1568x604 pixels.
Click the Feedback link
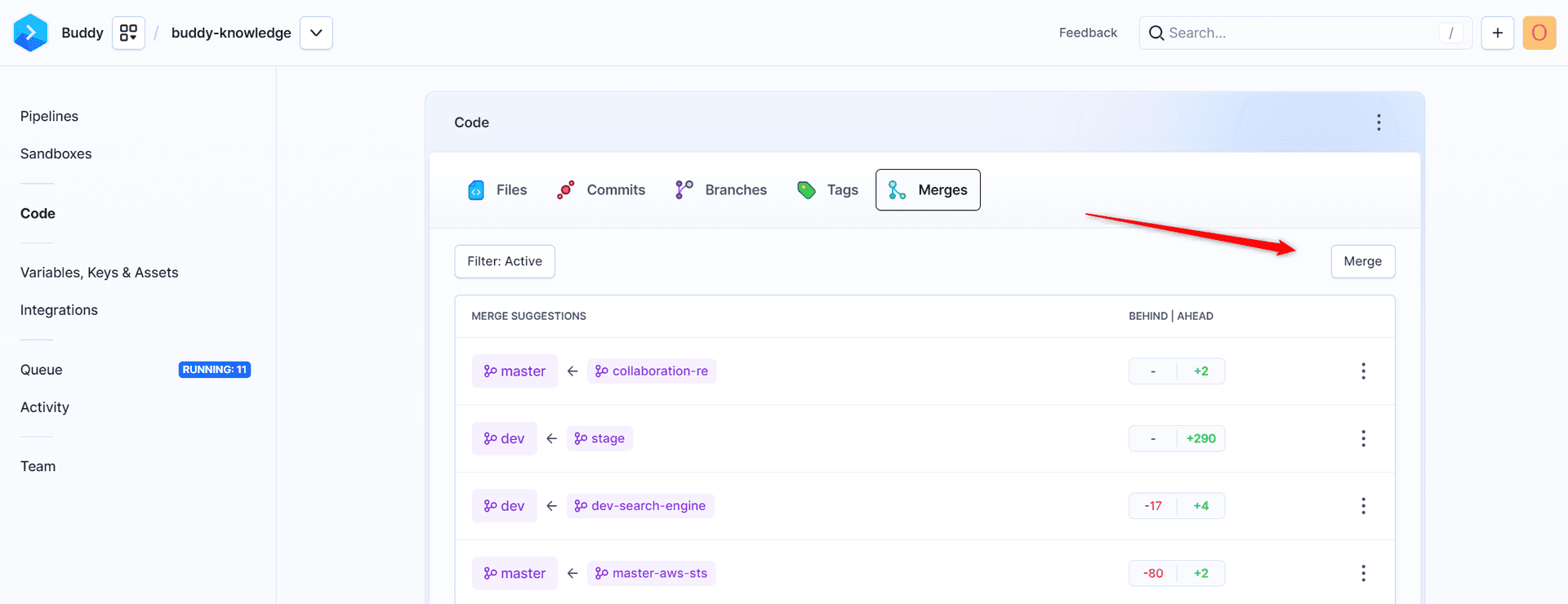coord(1088,33)
